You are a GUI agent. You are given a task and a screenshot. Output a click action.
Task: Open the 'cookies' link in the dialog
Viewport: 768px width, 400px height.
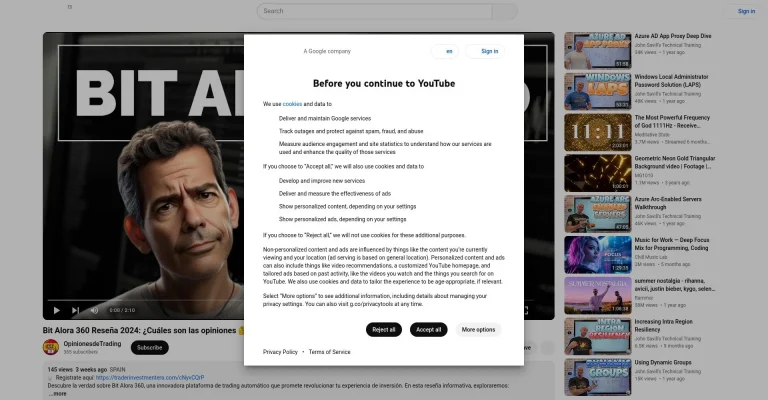[x=292, y=104]
